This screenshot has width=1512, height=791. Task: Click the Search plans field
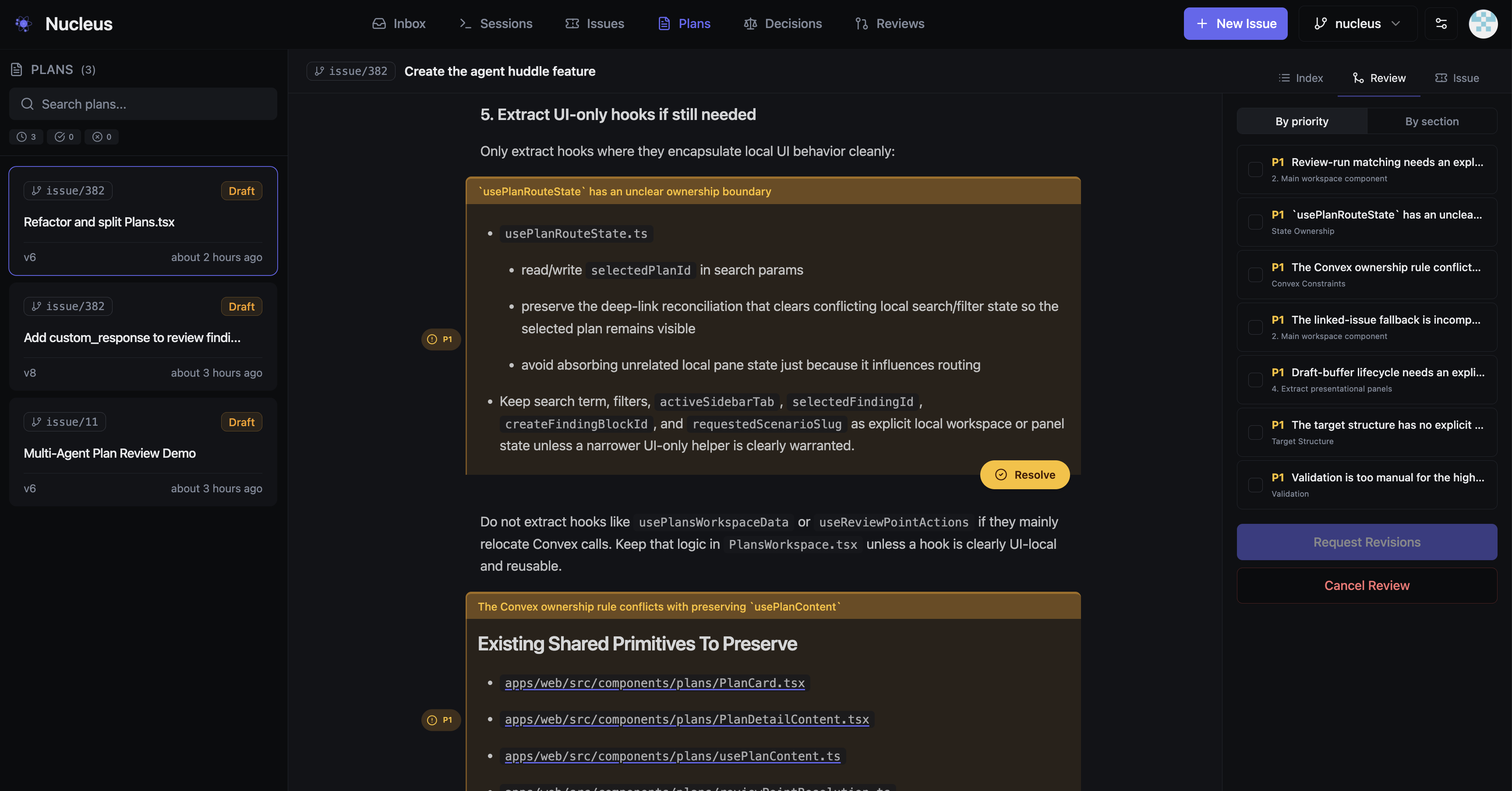[x=143, y=104]
